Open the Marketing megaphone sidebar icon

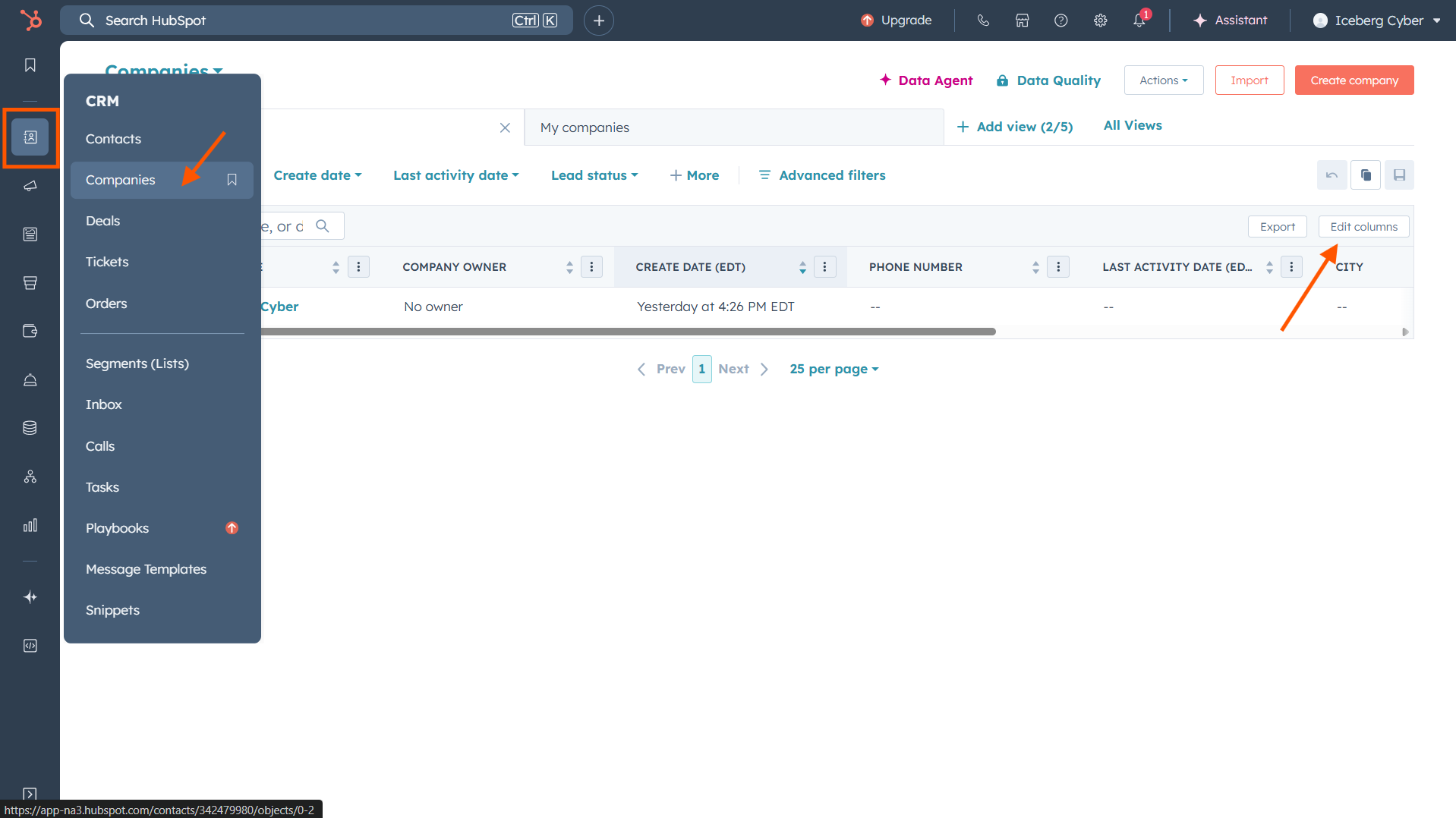pyautogui.click(x=30, y=186)
